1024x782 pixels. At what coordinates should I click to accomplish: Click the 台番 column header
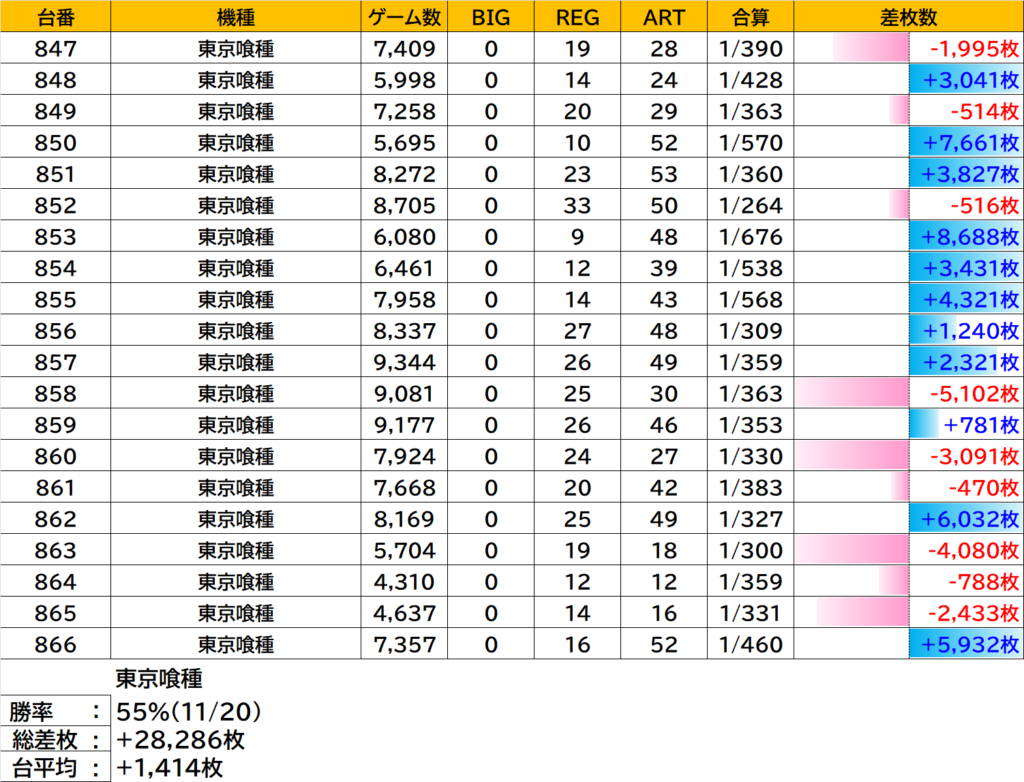(x=55, y=17)
